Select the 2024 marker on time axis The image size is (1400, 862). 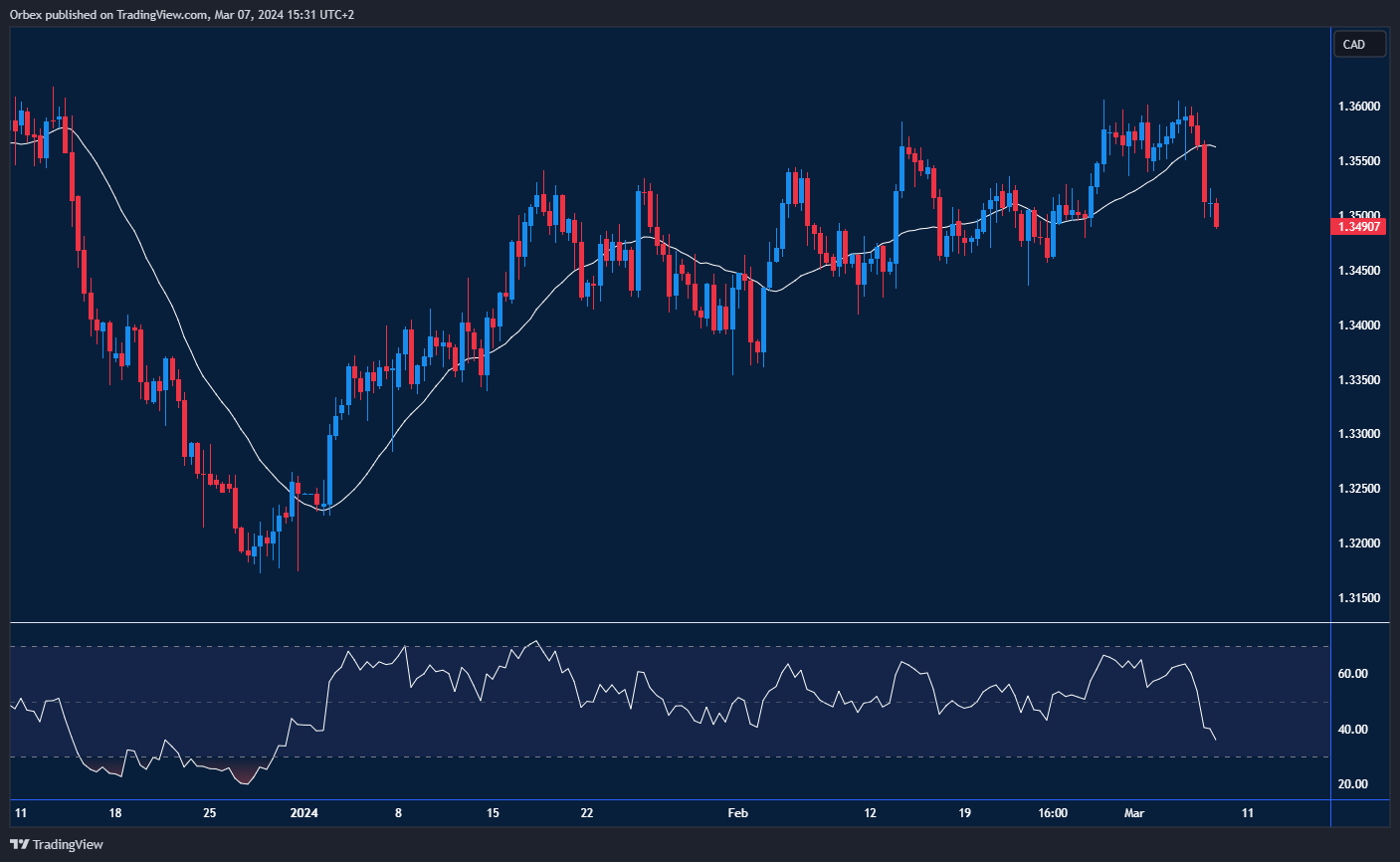pyautogui.click(x=303, y=813)
